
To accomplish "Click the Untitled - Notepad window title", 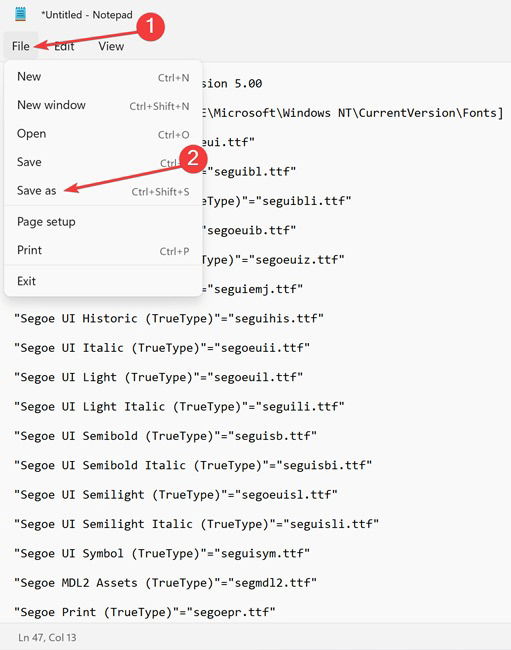I will (87, 15).
